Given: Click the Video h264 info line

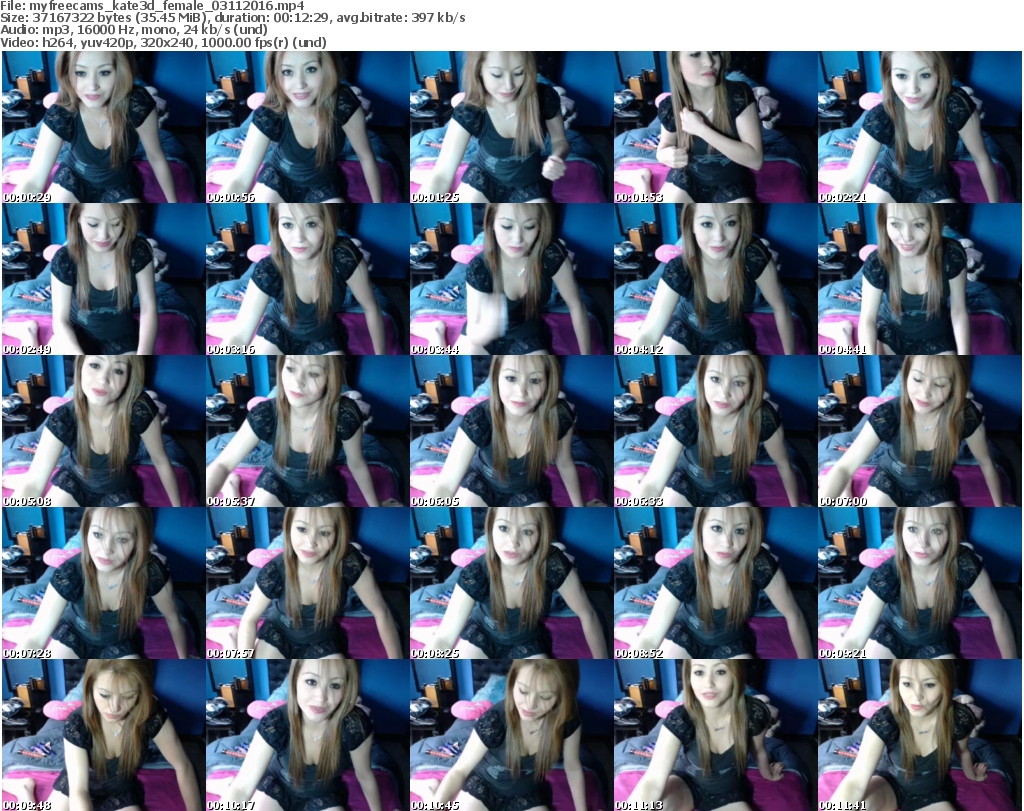Looking at the screenshot, I should point(163,42).
